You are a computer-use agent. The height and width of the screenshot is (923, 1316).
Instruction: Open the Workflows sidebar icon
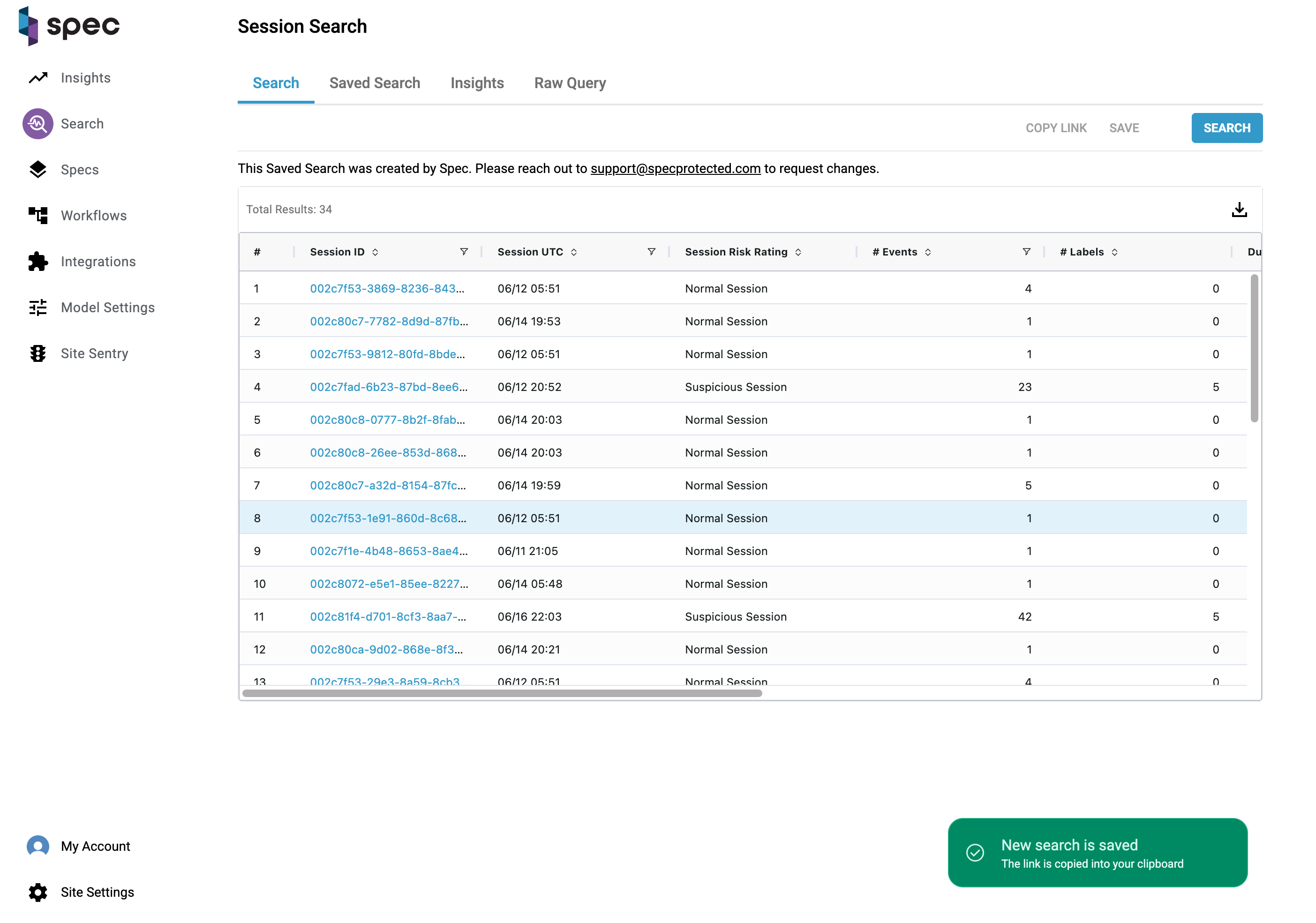click(x=38, y=216)
